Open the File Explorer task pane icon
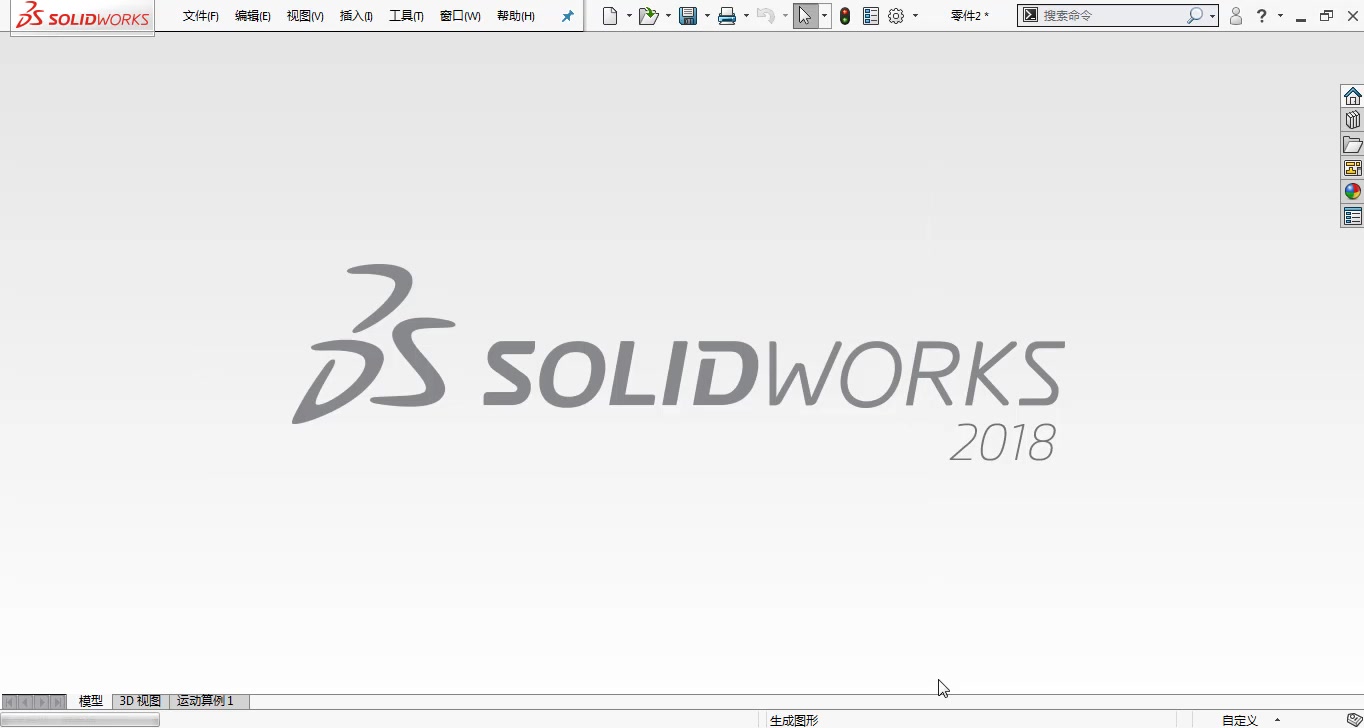 click(x=1352, y=144)
